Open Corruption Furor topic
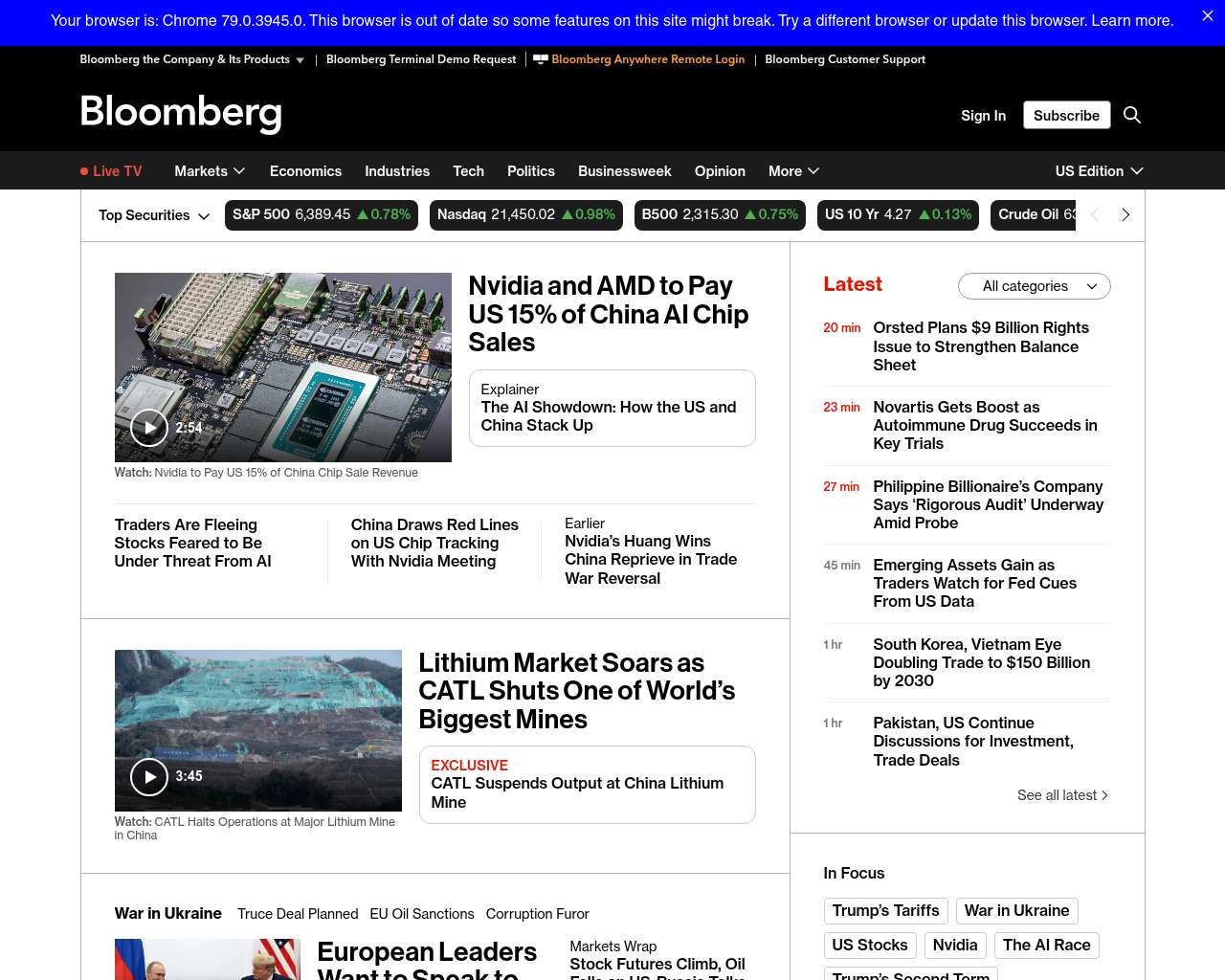 coord(538,914)
